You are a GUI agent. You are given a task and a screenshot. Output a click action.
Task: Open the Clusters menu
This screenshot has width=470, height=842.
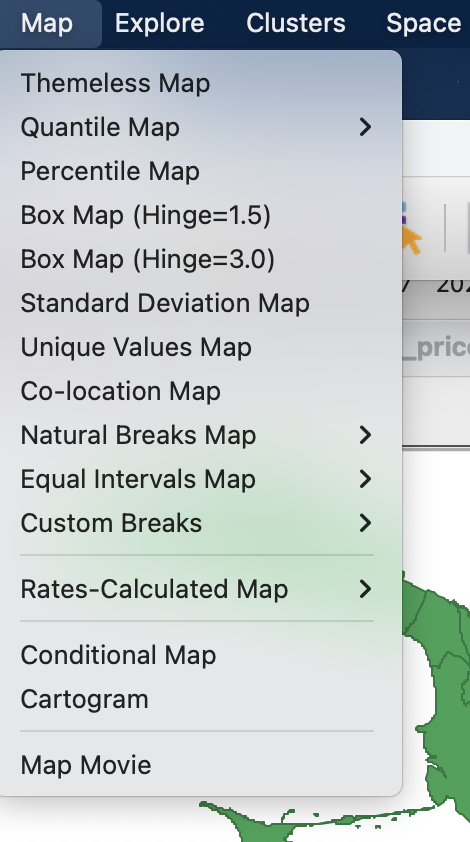[295, 24]
